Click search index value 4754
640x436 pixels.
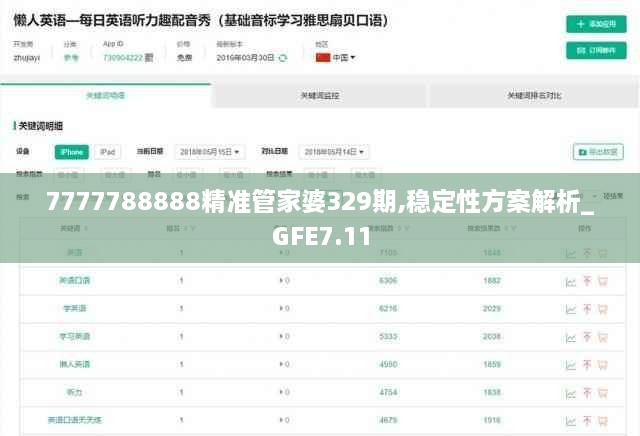[x=388, y=392]
